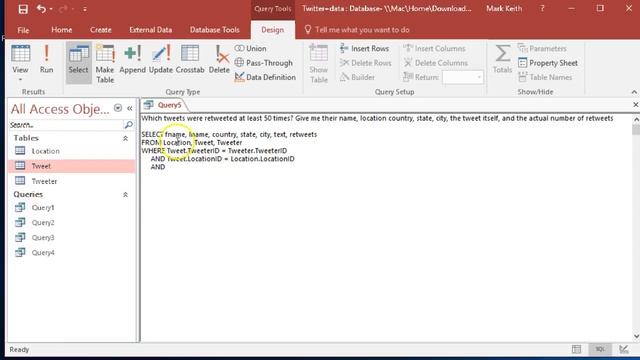Viewport: 640px width, 360px height.
Task: Choose the Make Table query type
Action: 105,63
